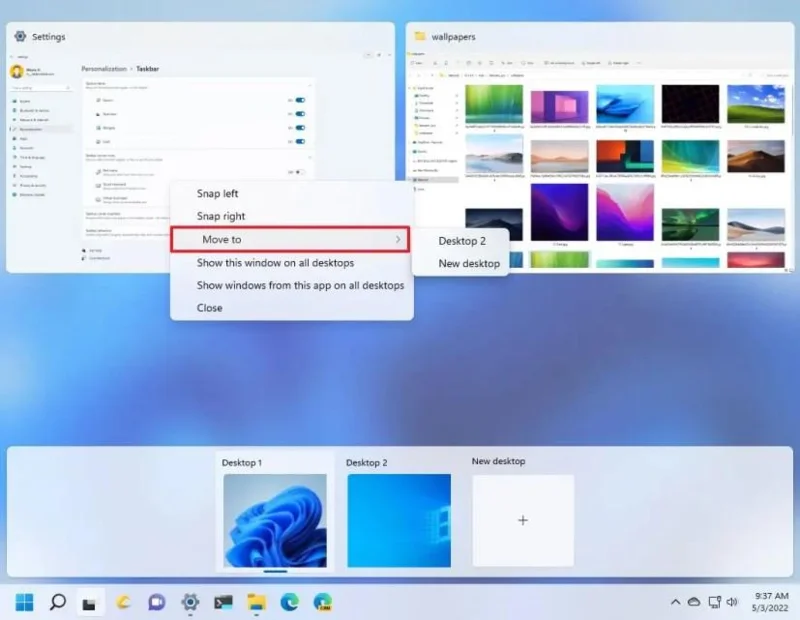
Task: Click the See more ellipsis in Explorer toolbar
Action: pyautogui.click(x=639, y=63)
